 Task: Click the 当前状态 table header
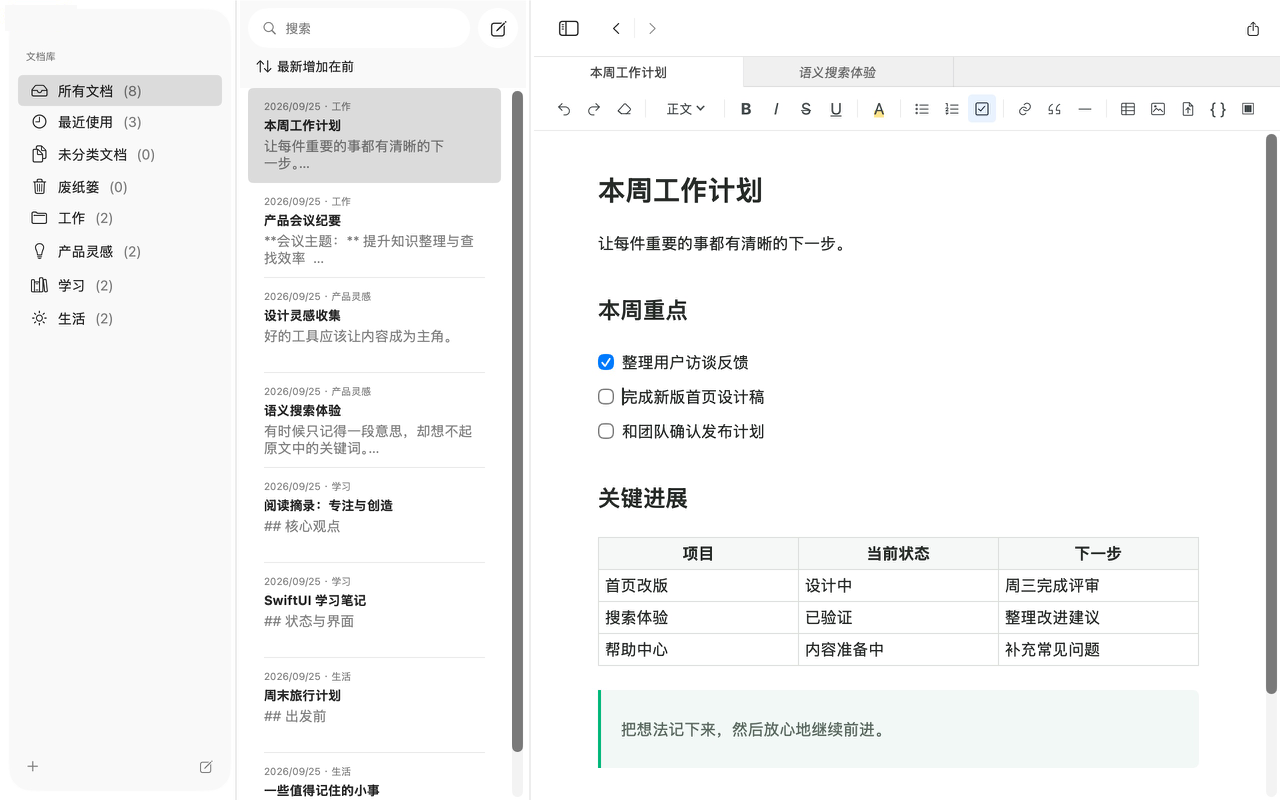[898, 554]
